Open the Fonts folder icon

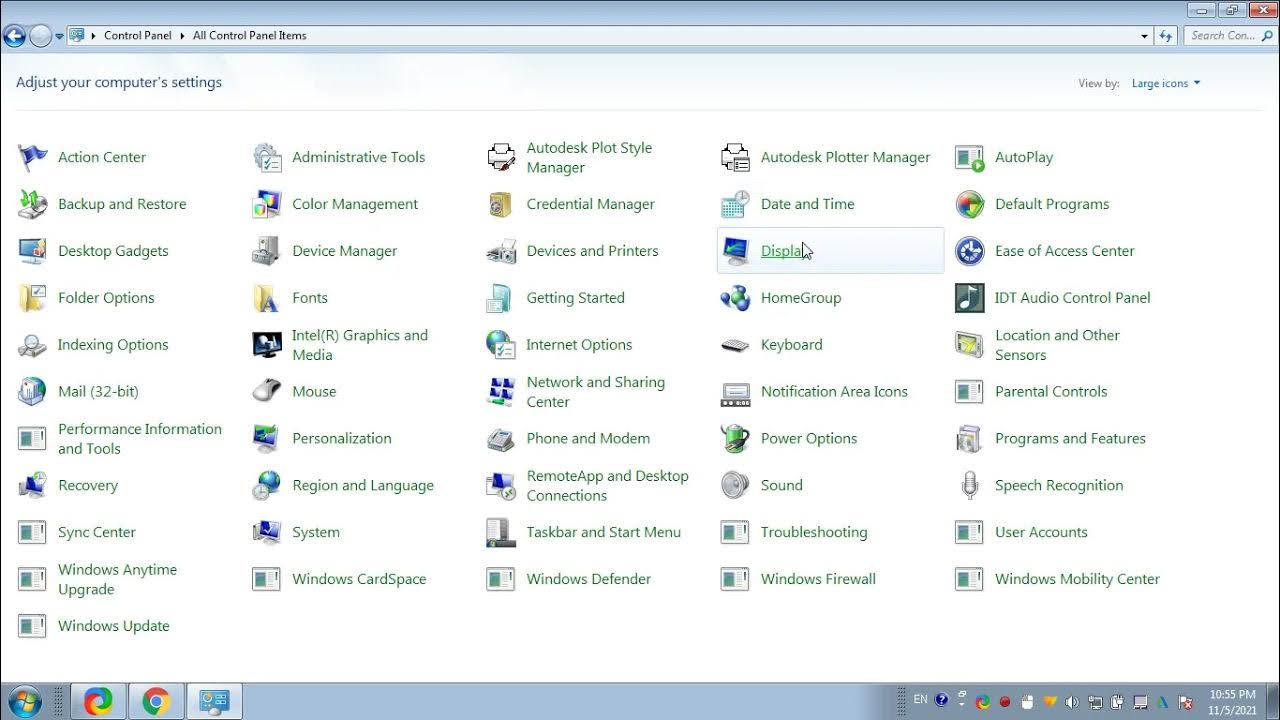(x=267, y=298)
